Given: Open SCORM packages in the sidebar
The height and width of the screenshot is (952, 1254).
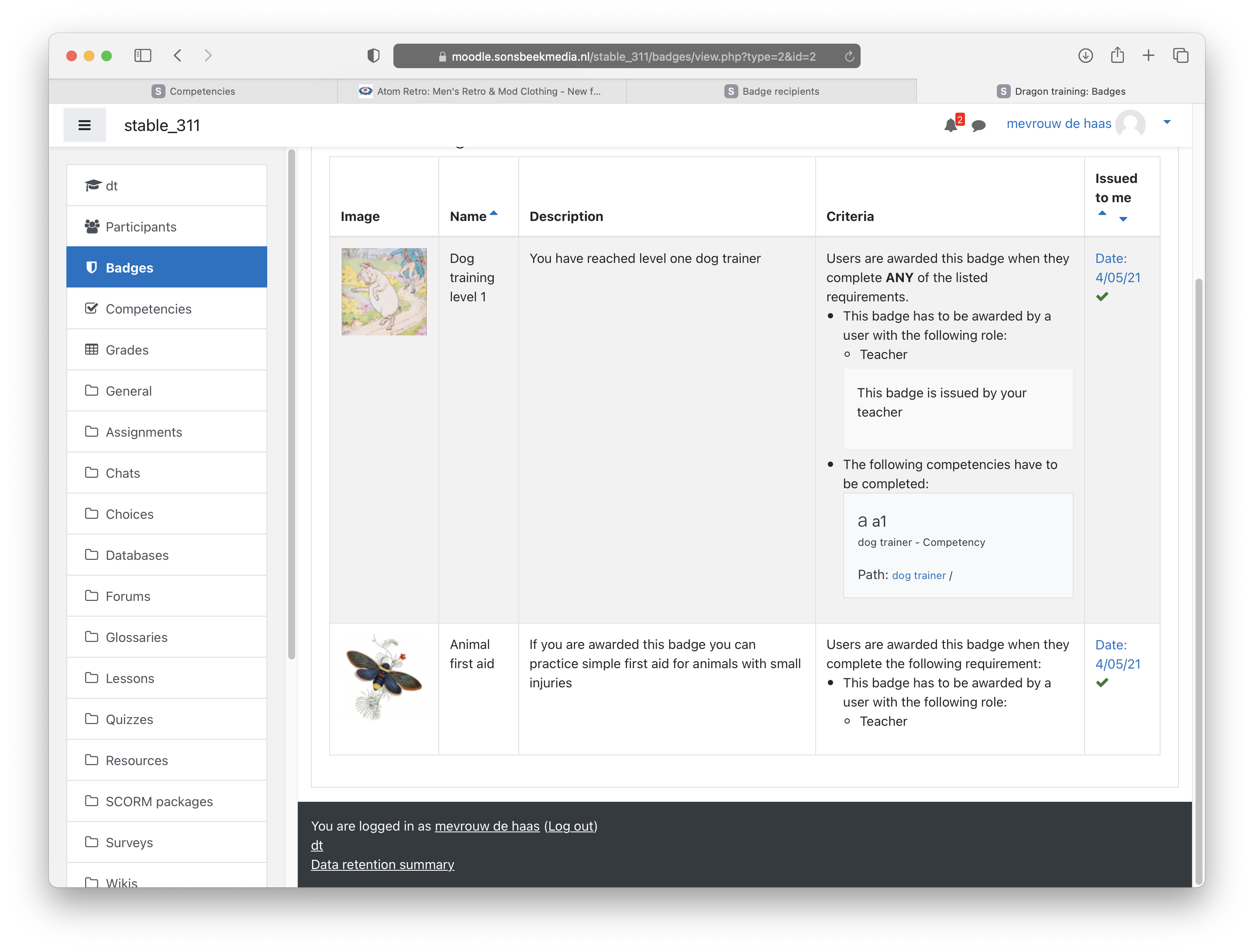Looking at the screenshot, I should click(x=167, y=802).
